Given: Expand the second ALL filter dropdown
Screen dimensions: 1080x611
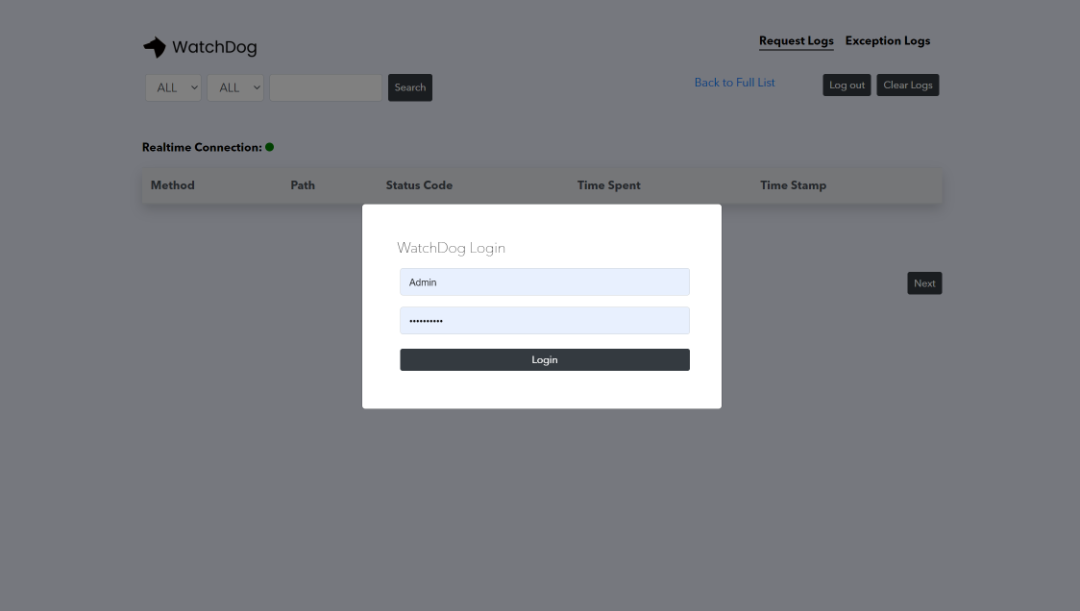Looking at the screenshot, I should 235,88.
